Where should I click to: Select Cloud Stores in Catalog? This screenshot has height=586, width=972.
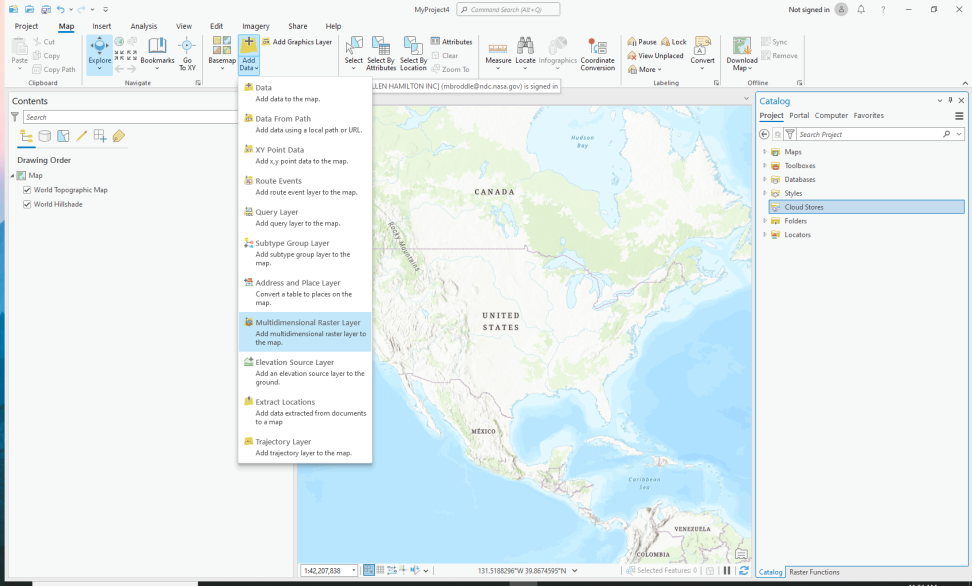pyautogui.click(x=867, y=207)
